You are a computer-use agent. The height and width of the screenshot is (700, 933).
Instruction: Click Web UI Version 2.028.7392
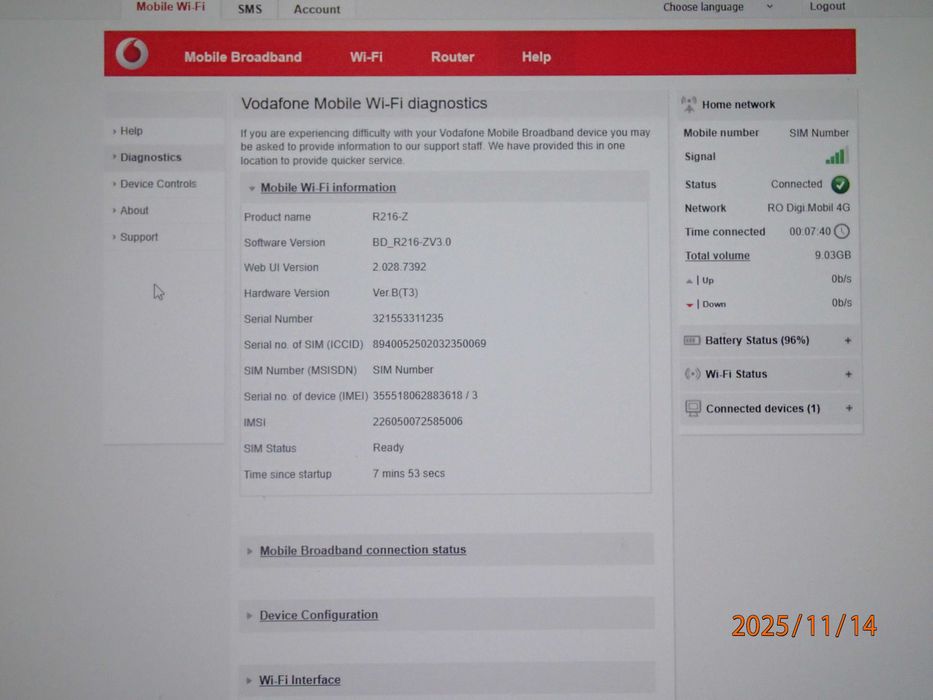tap(399, 267)
